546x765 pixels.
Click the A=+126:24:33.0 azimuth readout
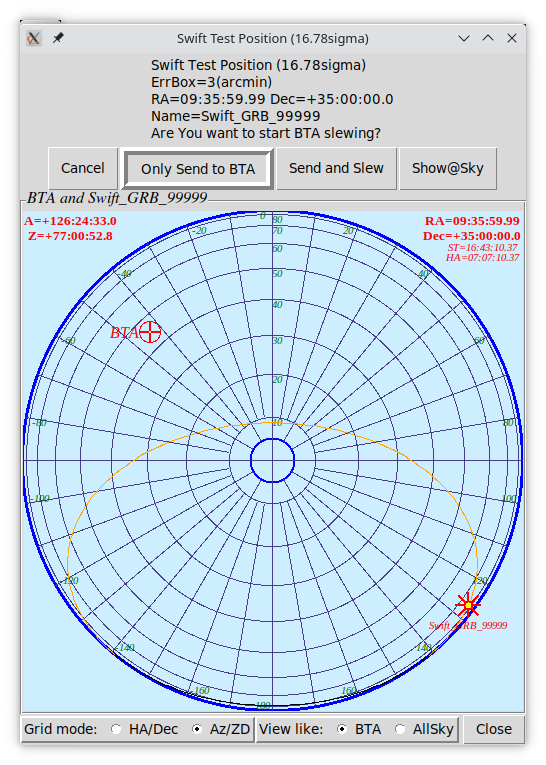click(x=71, y=221)
